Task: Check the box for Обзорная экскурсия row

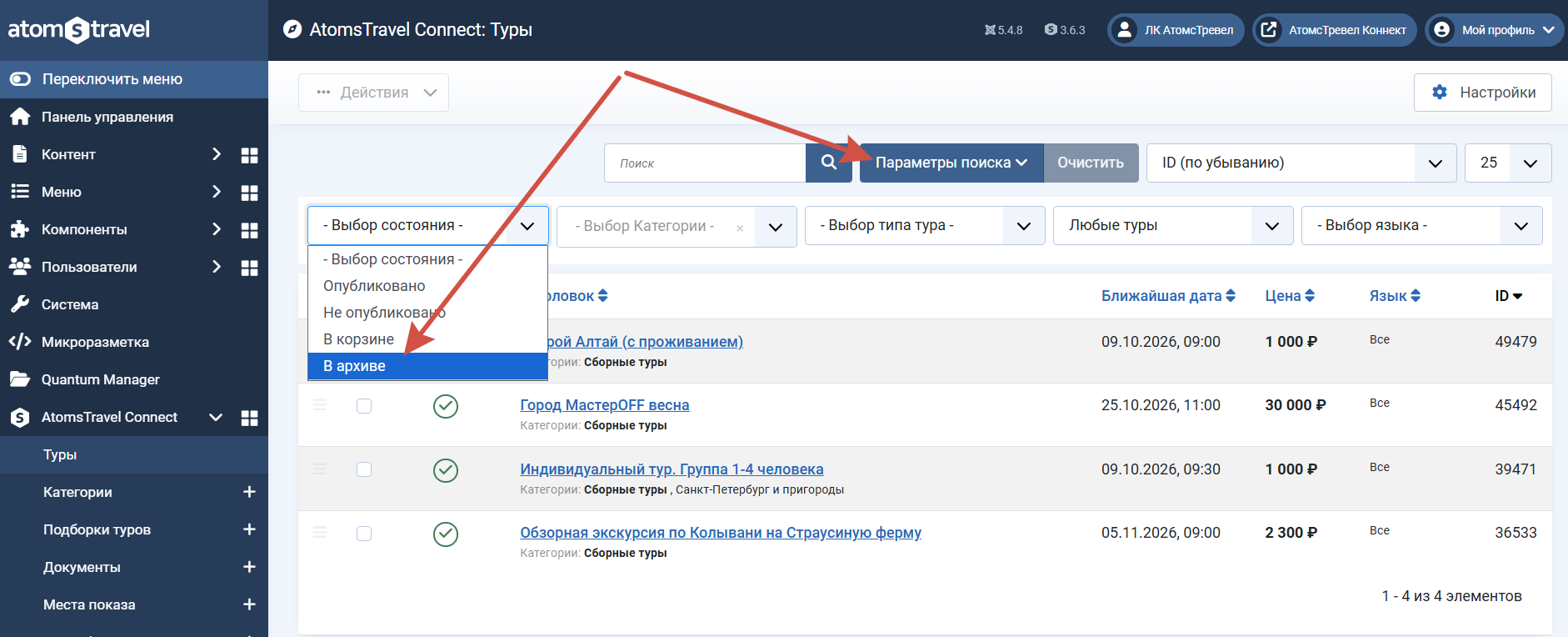Action: click(x=364, y=534)
